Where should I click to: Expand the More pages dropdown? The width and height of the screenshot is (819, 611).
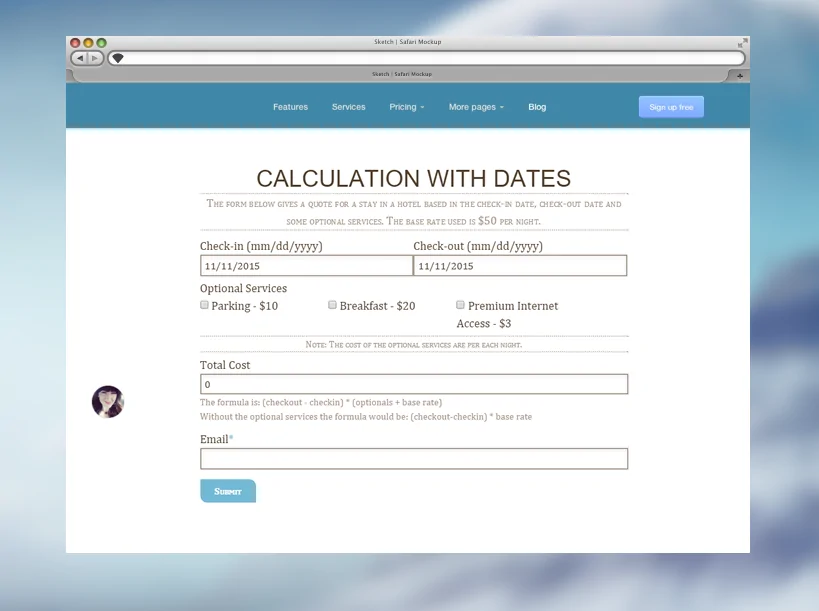point(475,107)
